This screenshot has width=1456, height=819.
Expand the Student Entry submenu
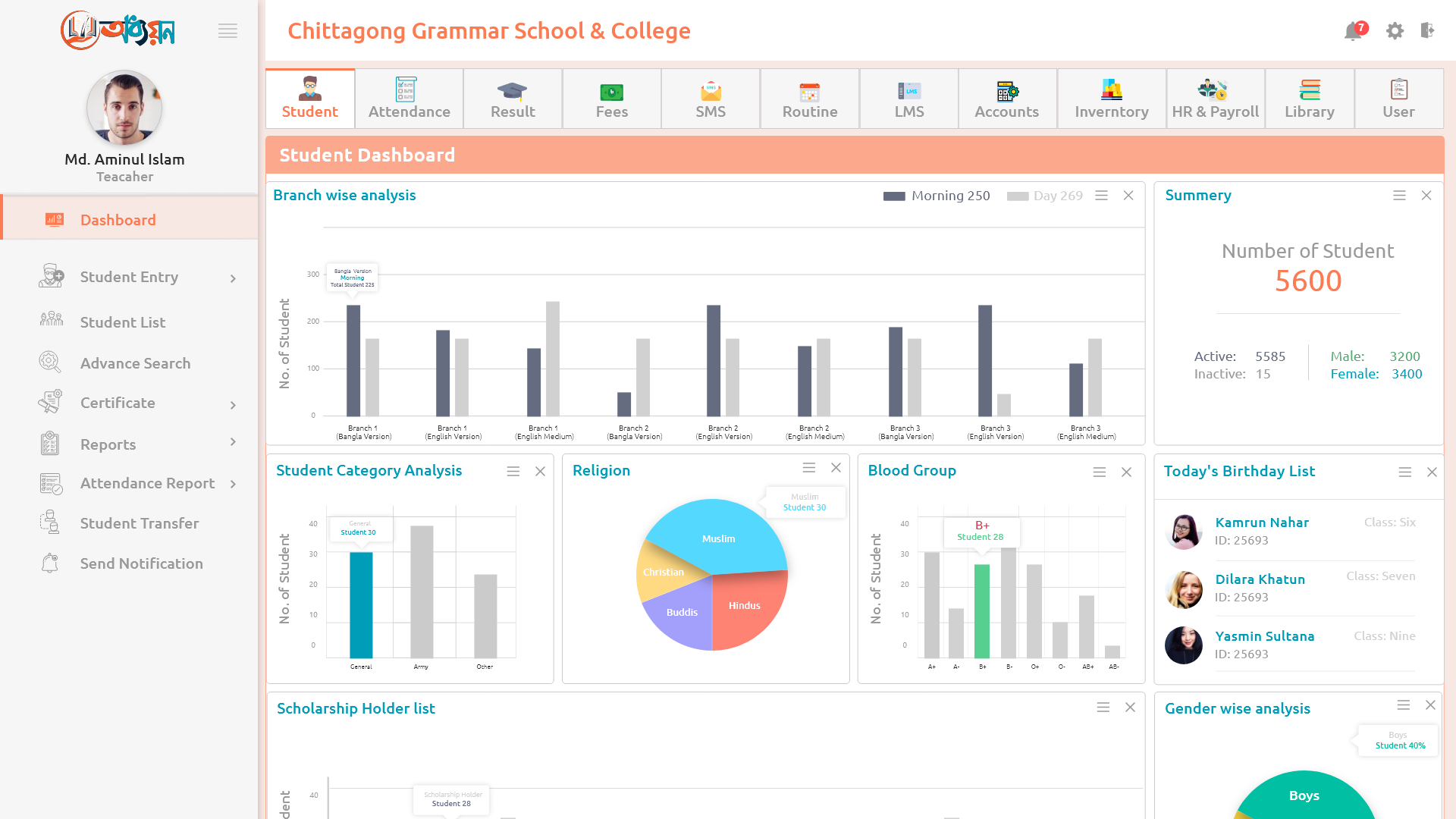pyautogui.click(x=233, y=278)
